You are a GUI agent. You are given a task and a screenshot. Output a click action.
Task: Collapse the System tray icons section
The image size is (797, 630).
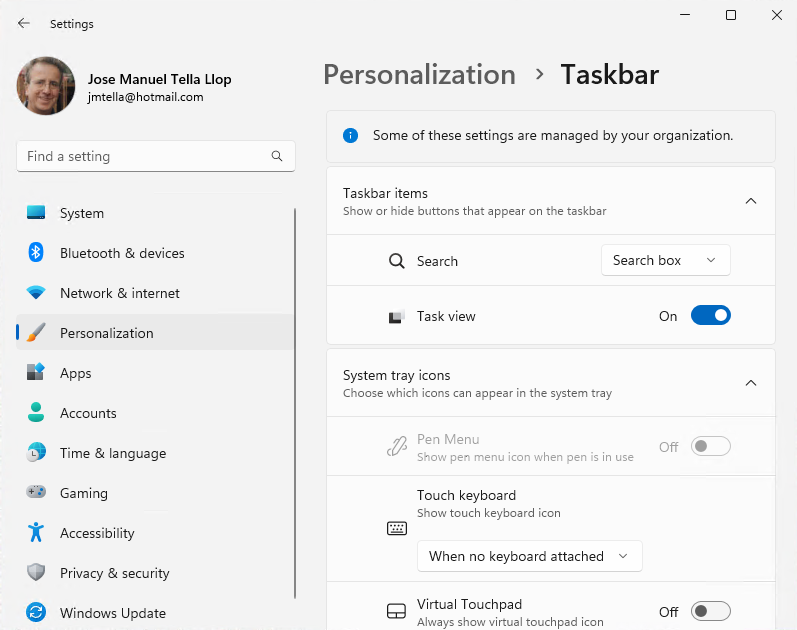coord(750,383)
